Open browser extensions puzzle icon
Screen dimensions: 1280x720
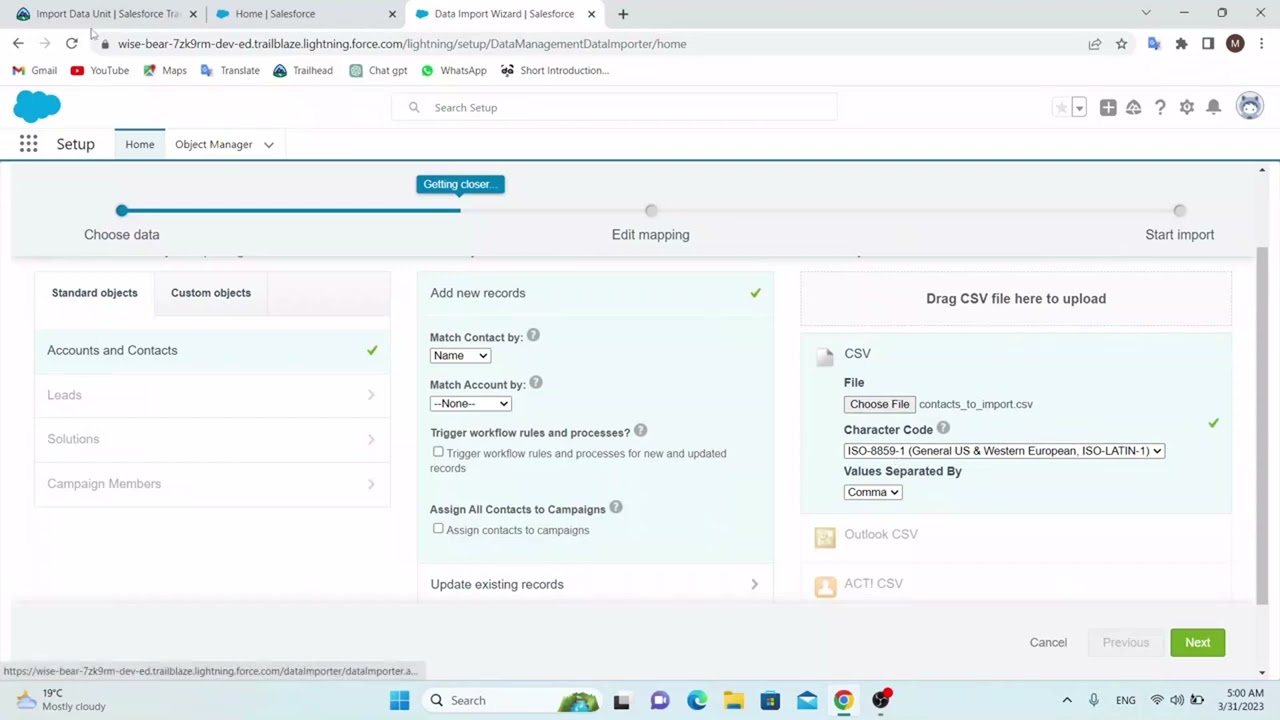coord(1181,44)
